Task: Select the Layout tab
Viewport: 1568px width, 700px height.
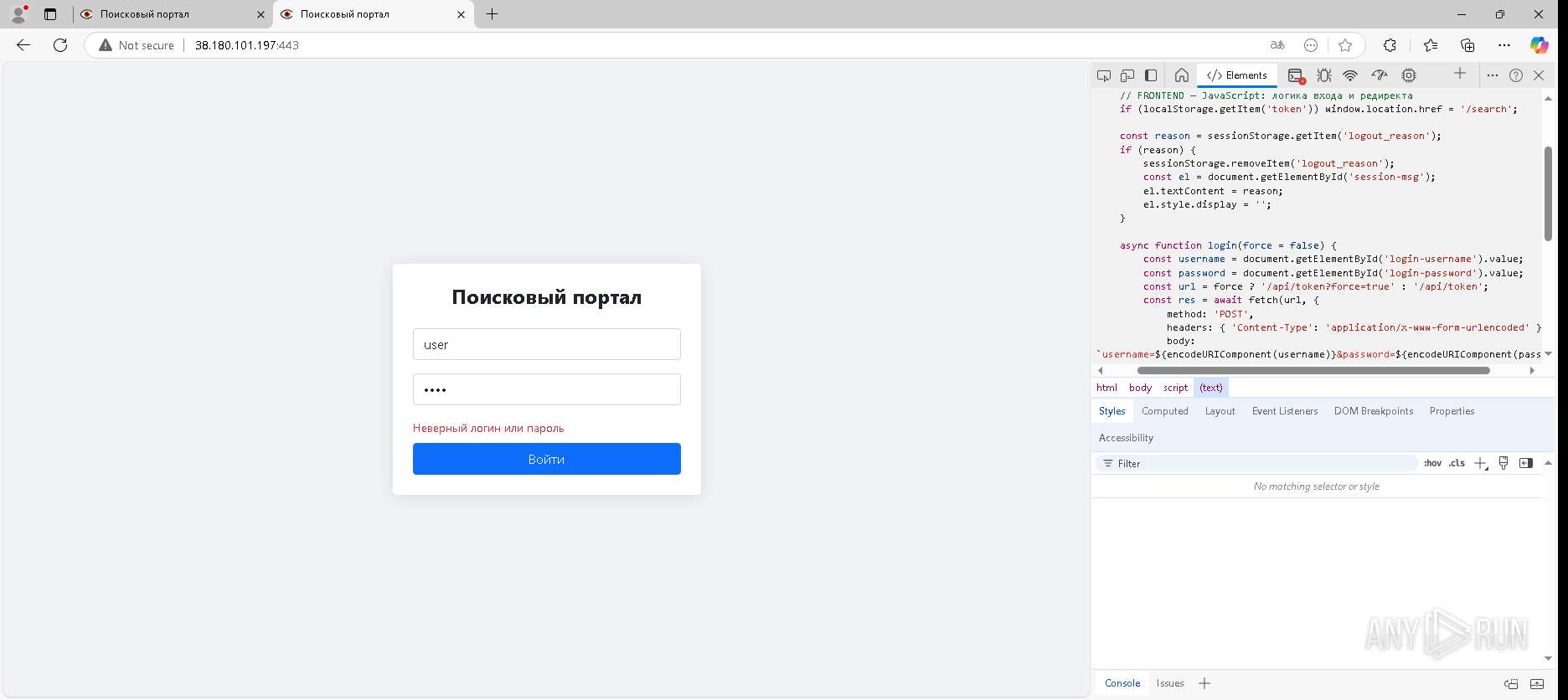Action: [1220, 411]
